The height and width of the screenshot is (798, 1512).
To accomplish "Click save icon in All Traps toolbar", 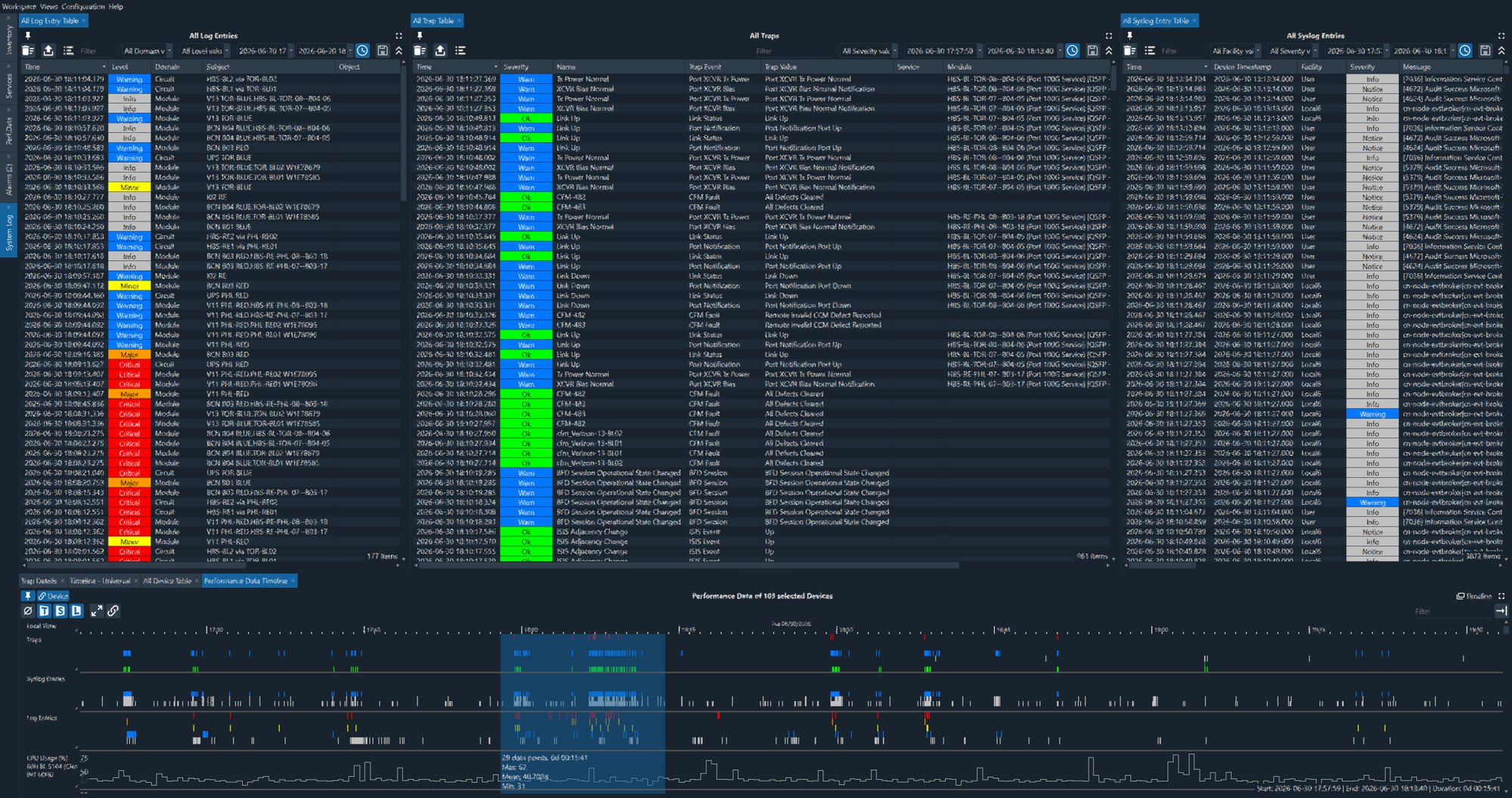I will pyautogui.click(x=1092, y=51).
